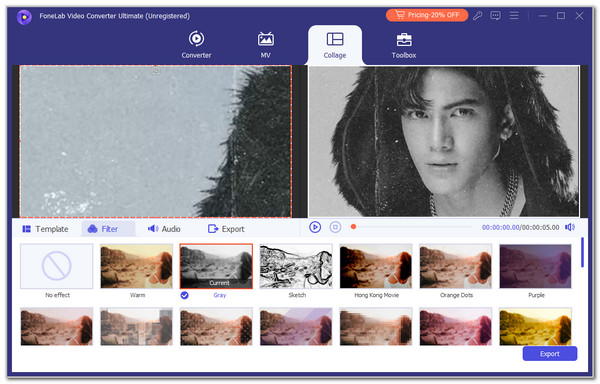
Task: Click the 00:00:00.00/00:00:05.00 timecode
Action: [520, 227]
